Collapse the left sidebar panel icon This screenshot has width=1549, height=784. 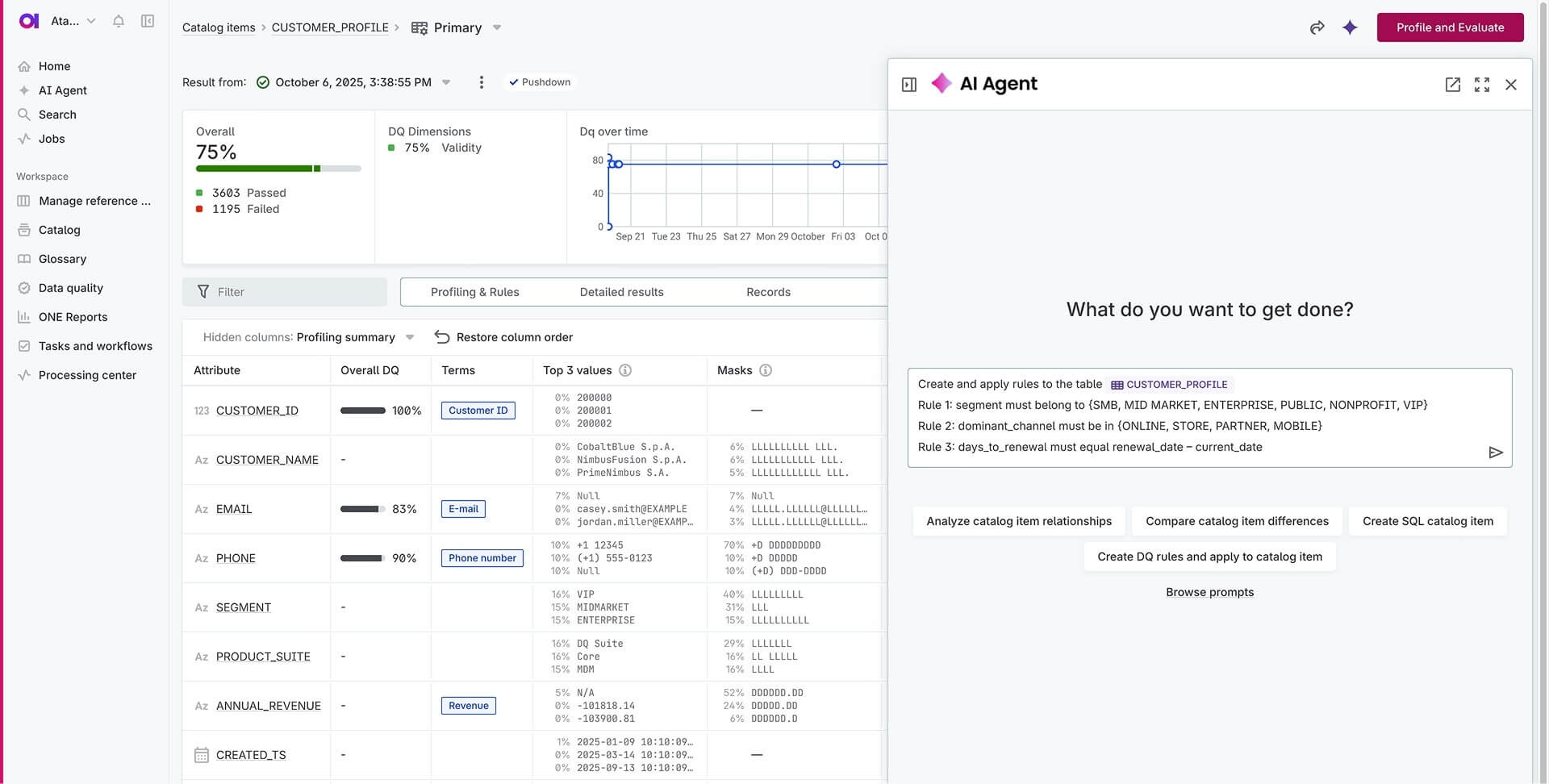(148, 21)
